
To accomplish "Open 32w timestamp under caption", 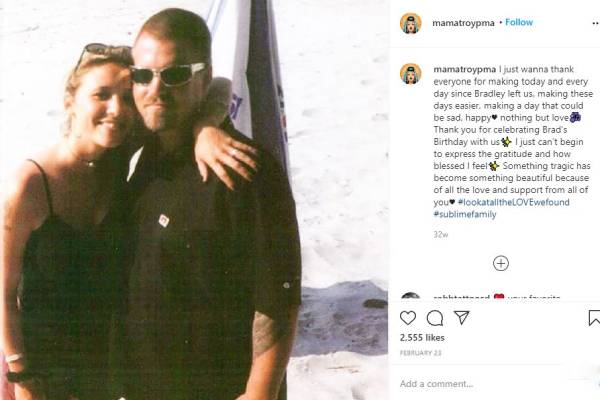I will tap(441, 235).
